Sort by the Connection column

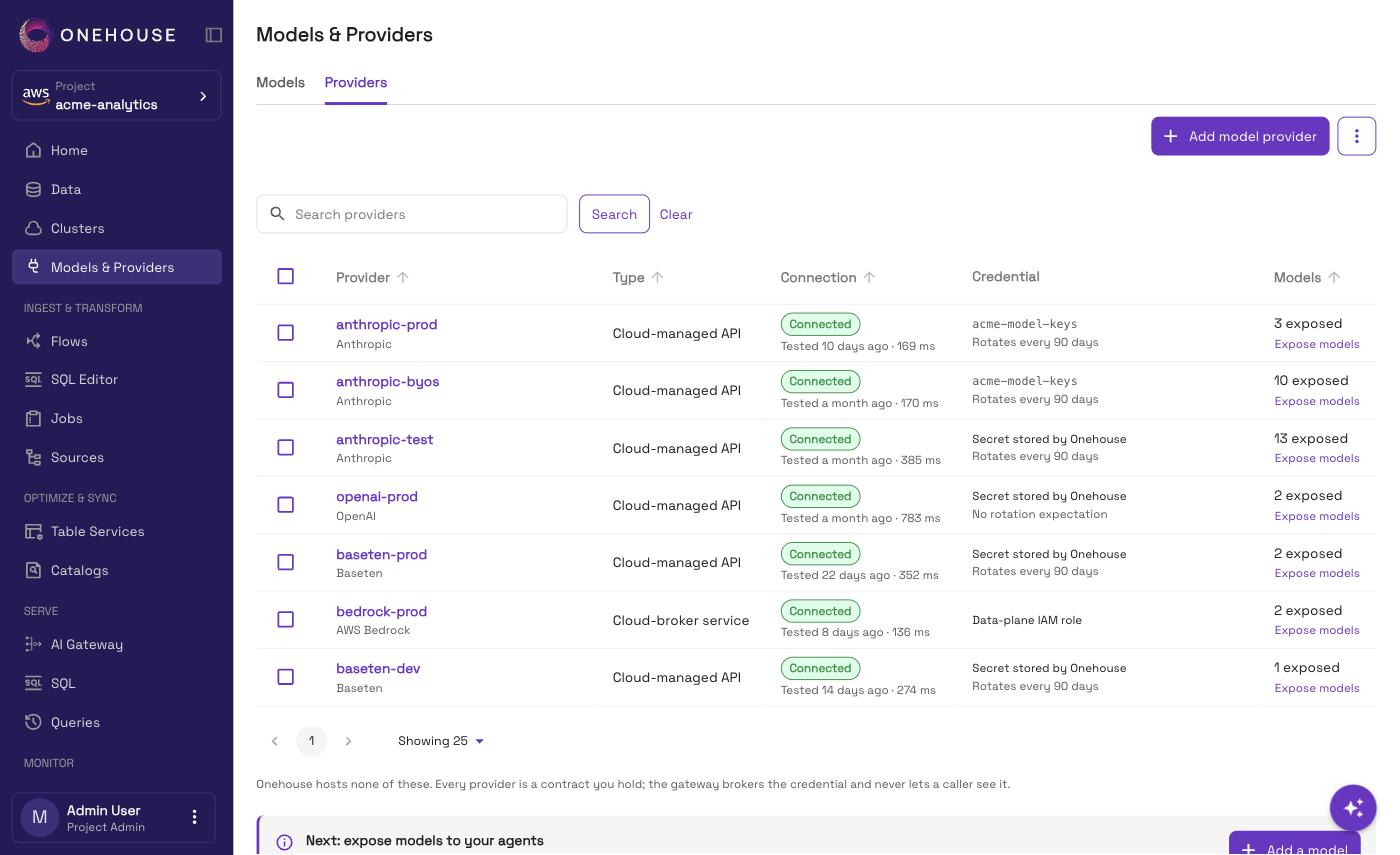[828, 277]
